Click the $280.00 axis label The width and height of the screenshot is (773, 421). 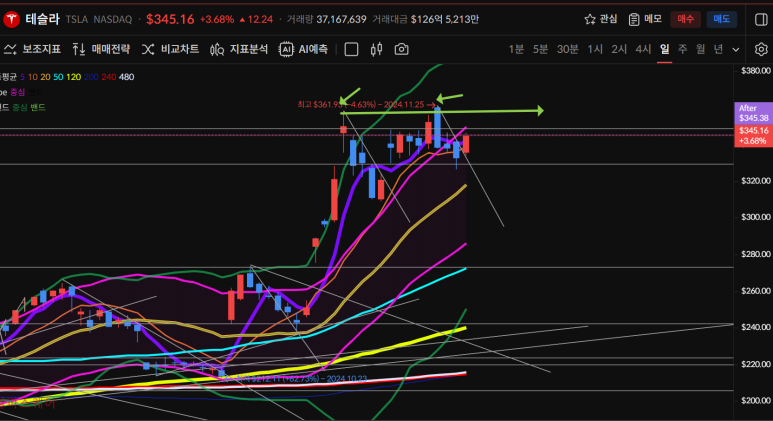pos(756,254)
